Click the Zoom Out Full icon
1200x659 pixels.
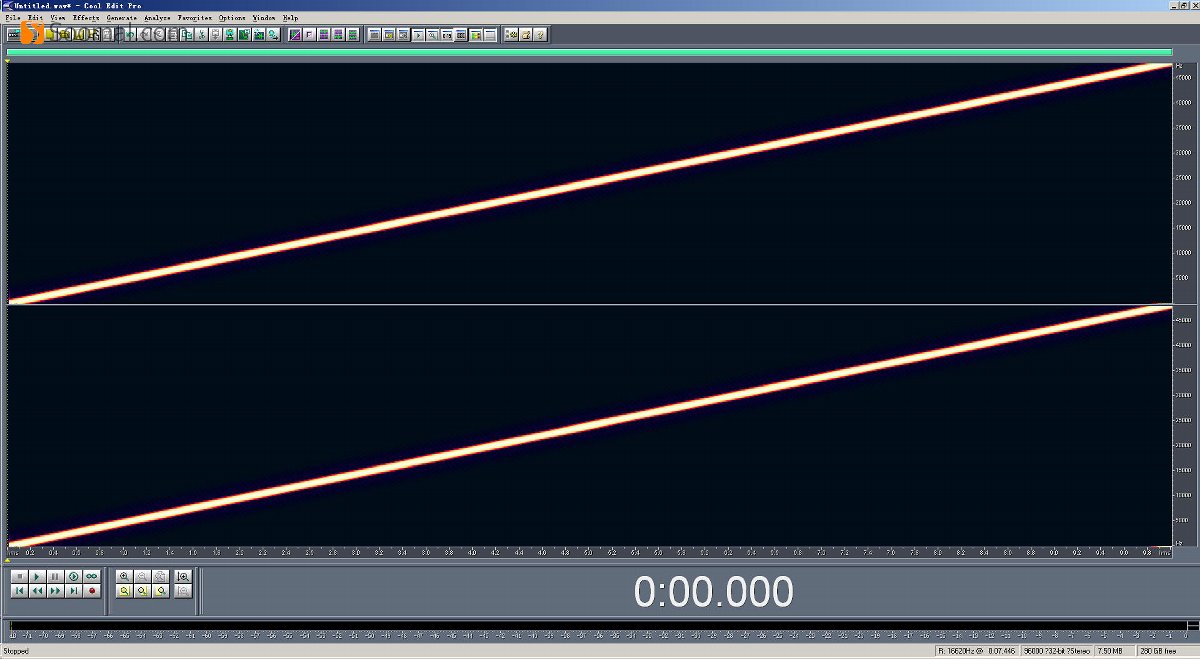coord(160,577)
